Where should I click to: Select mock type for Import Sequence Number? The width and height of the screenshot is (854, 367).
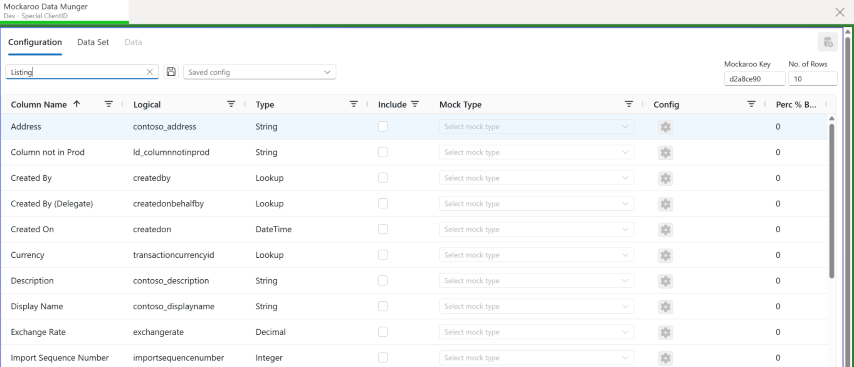536,358
